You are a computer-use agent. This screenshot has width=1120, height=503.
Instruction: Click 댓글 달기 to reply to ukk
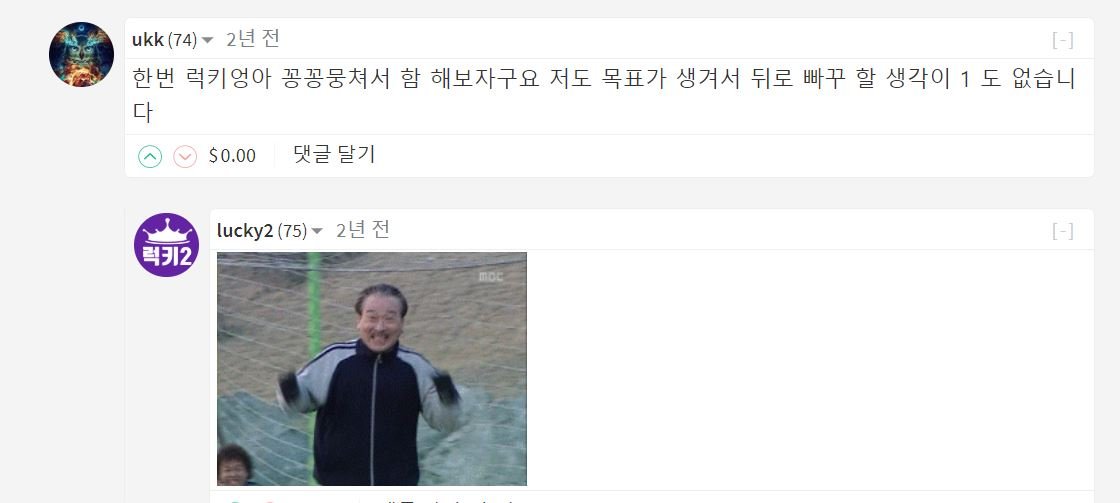point(334,154)
